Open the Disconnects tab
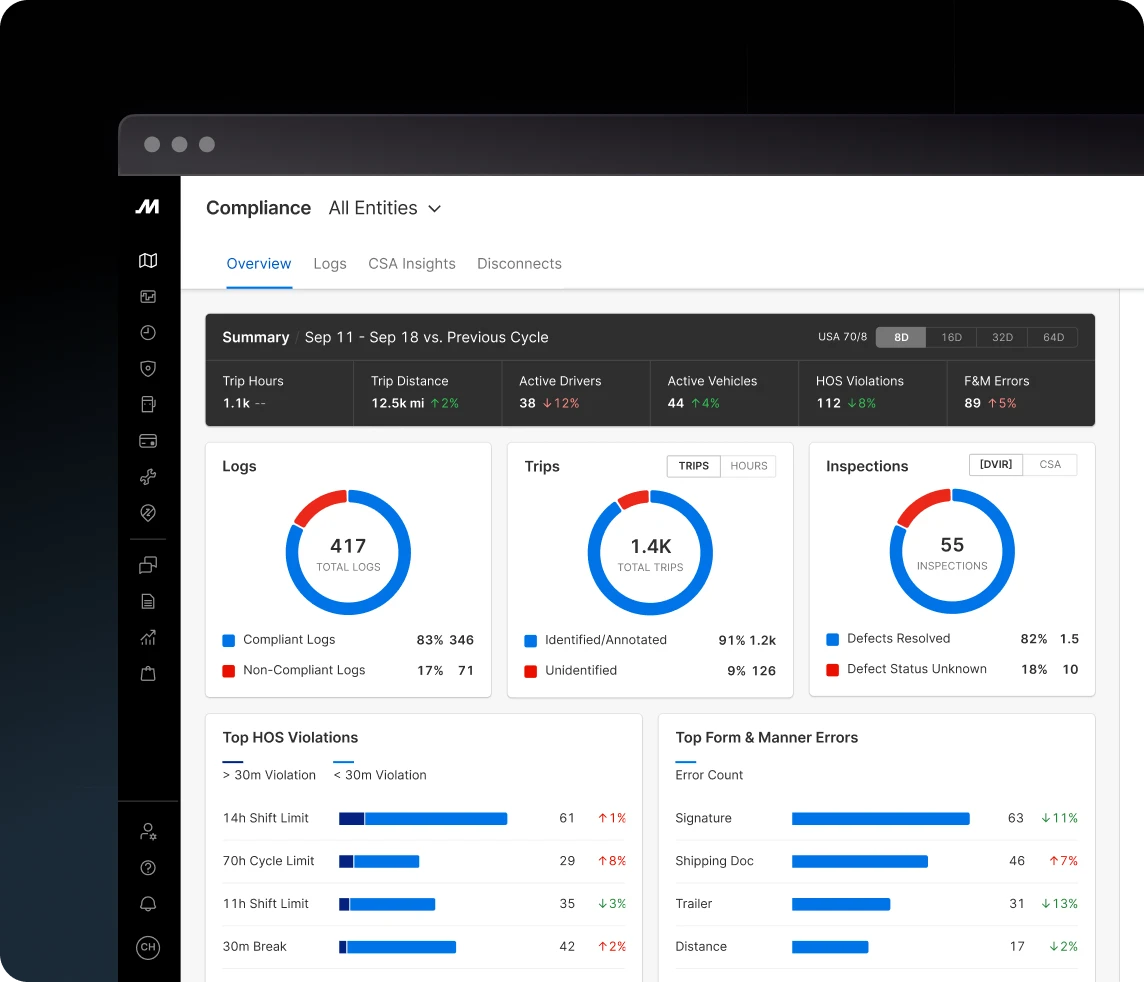The width and height of the screenshot is (1144, 982). pyautogui.click(x=519, y=264)
